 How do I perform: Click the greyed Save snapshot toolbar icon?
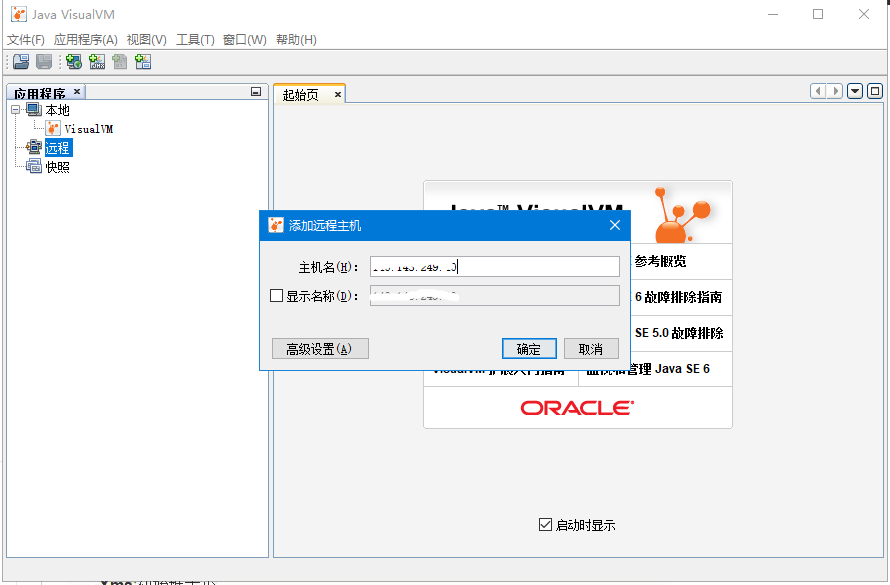44,62
